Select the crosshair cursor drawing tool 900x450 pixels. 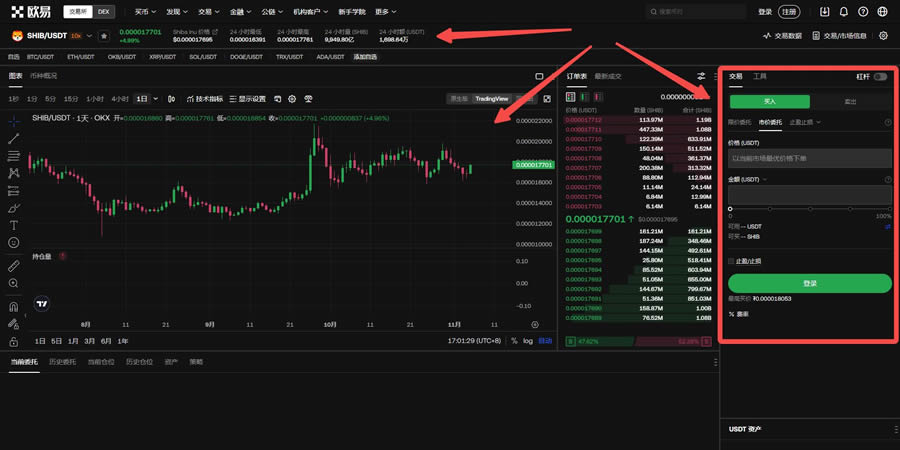[14, 119]
